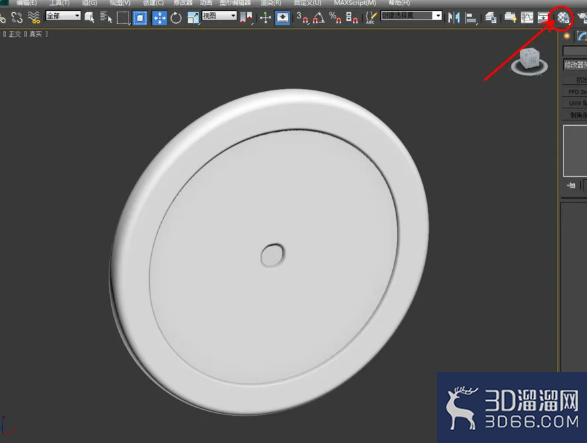This screenshot has width=587, height=443.
Task: Open the Manage Layers icon
Action: [x=490, y=18]
